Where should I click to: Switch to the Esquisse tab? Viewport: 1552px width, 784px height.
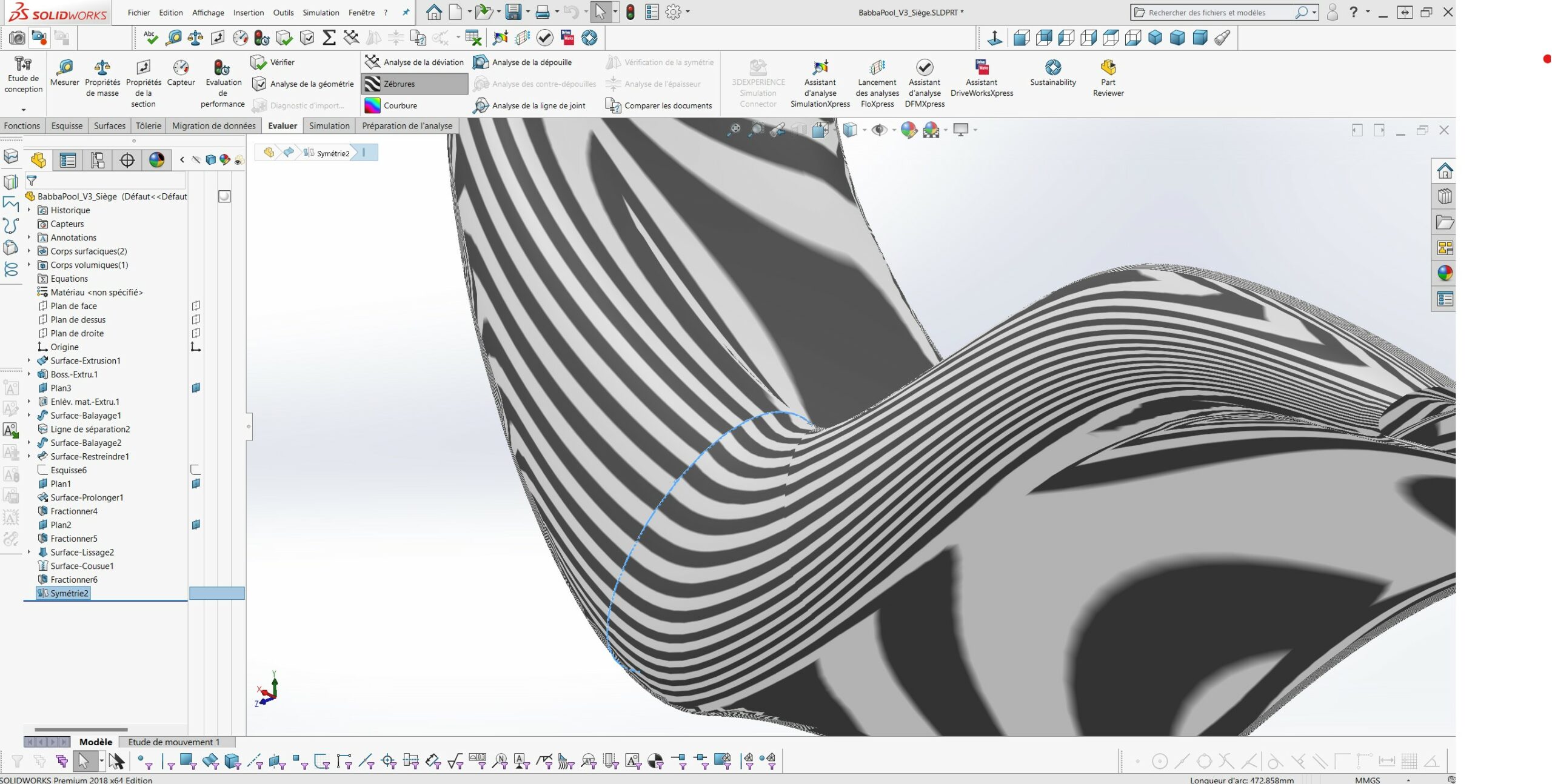(67, 126)
